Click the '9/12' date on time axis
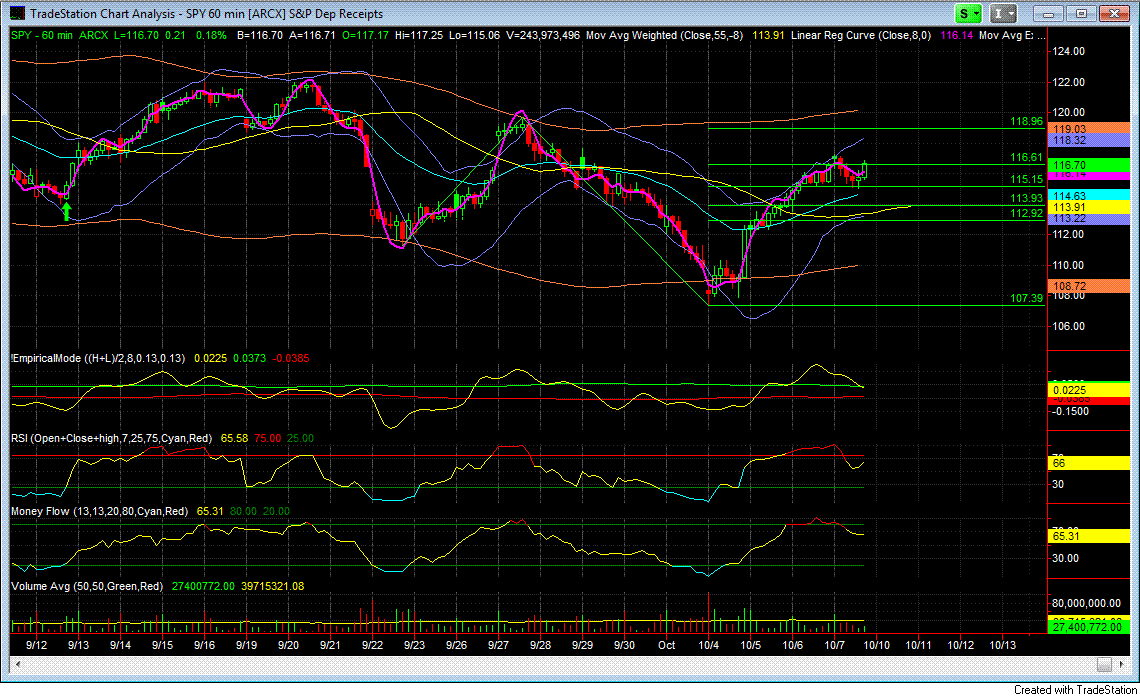The height and width of the screenshot is (696, 1140). point(36,645)
